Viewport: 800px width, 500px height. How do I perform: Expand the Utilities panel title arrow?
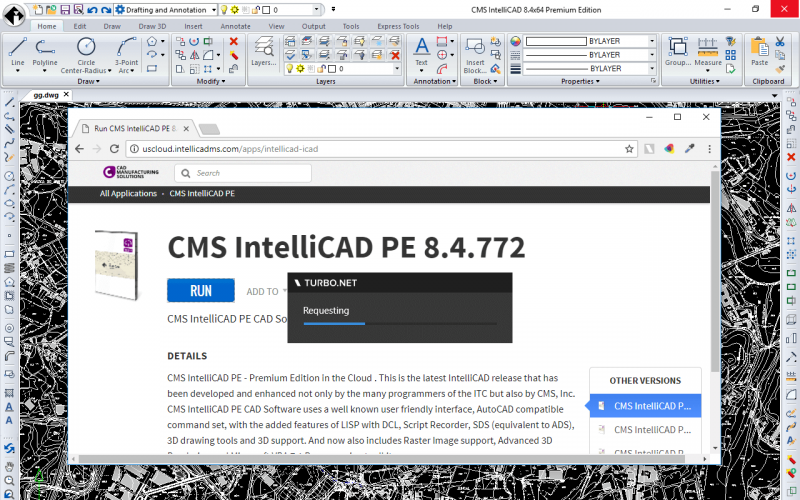tap(717, 82)
